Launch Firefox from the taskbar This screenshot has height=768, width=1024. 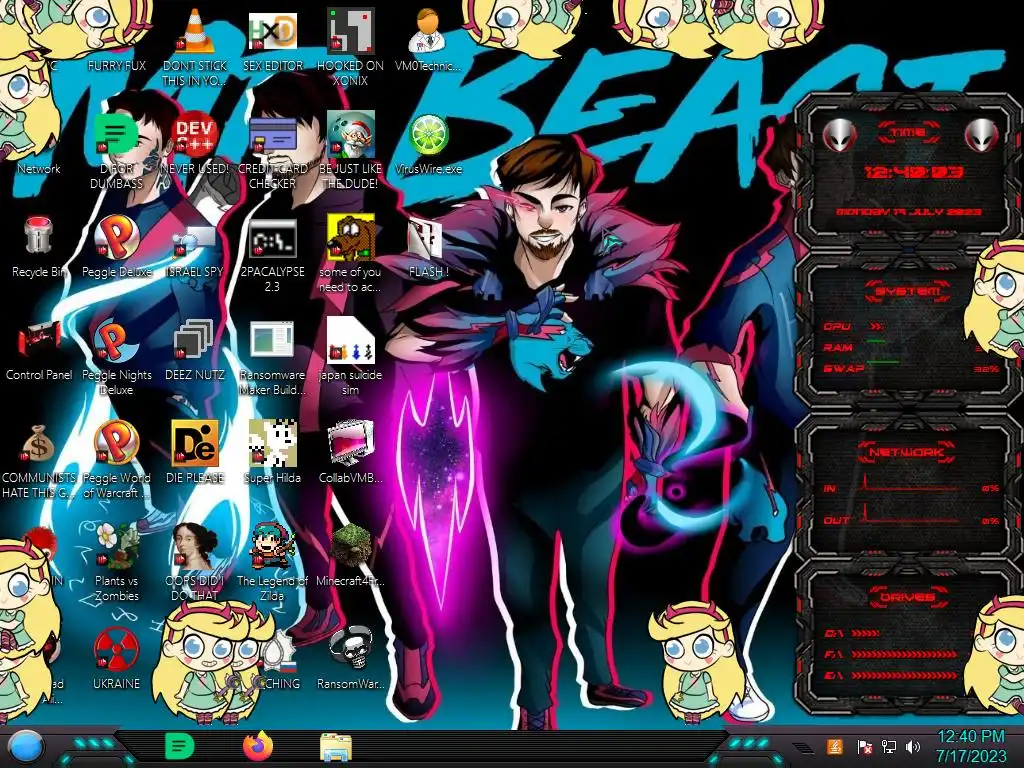(x=258, y=746)
